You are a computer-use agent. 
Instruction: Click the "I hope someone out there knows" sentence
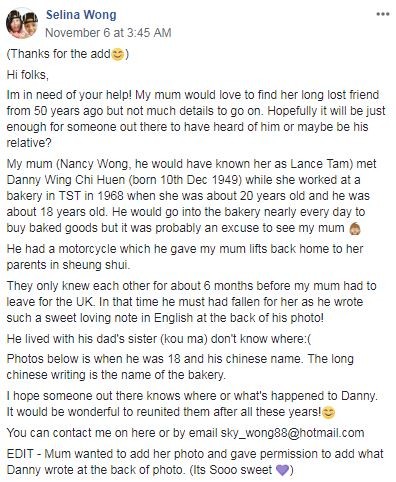tap(192, 396)
